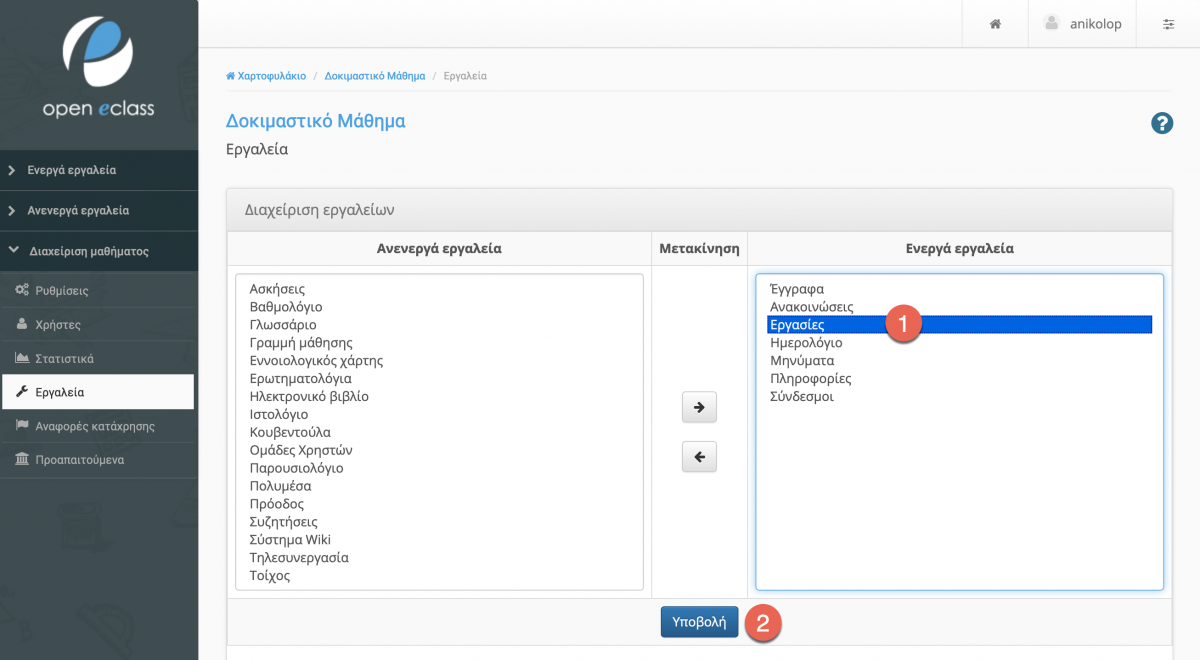Open Ρυθμίσεις in the sidebar

tap(62, 291)
